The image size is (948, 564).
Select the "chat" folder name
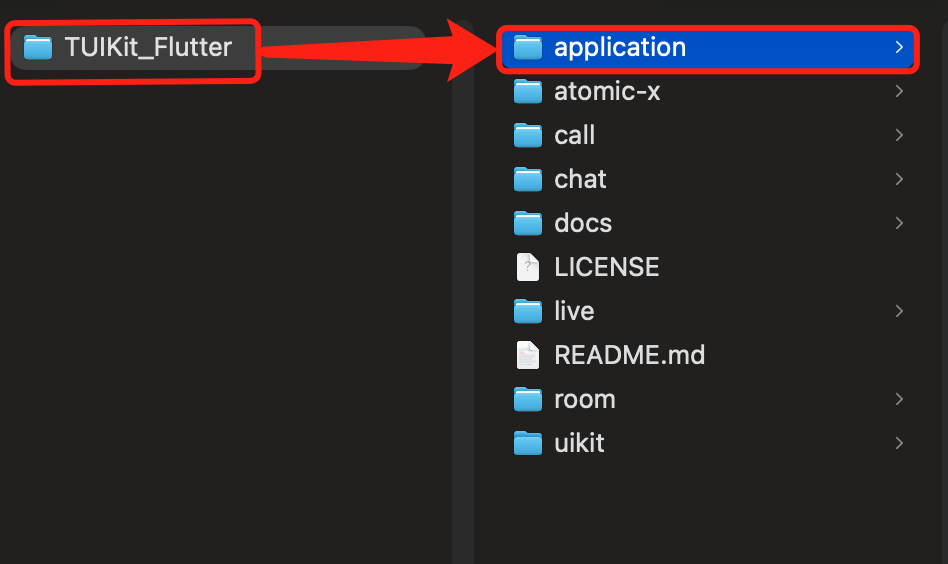[x=580, y=180]
